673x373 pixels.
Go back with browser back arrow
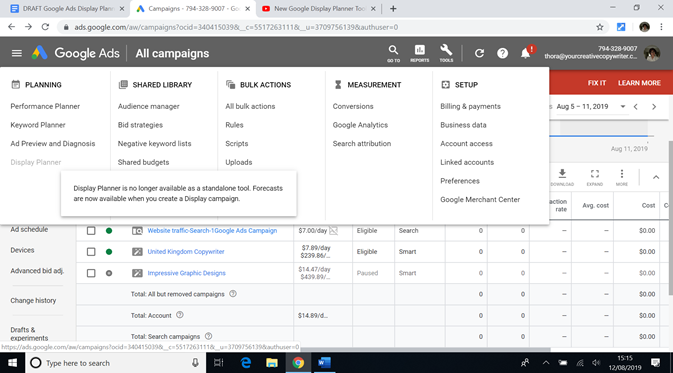(x=12, y=27)
